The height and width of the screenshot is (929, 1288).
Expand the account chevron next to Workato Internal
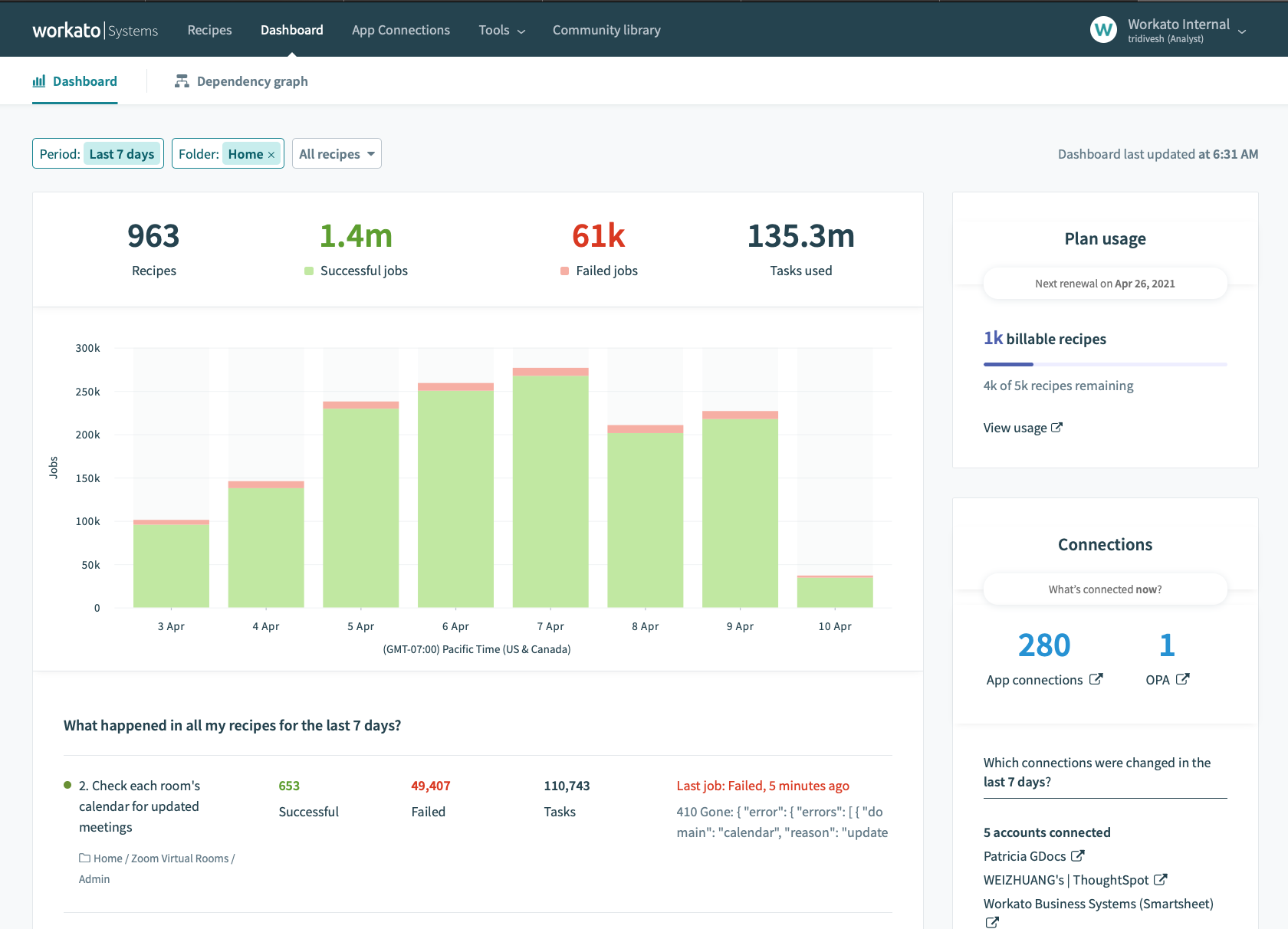point(1242,31)
